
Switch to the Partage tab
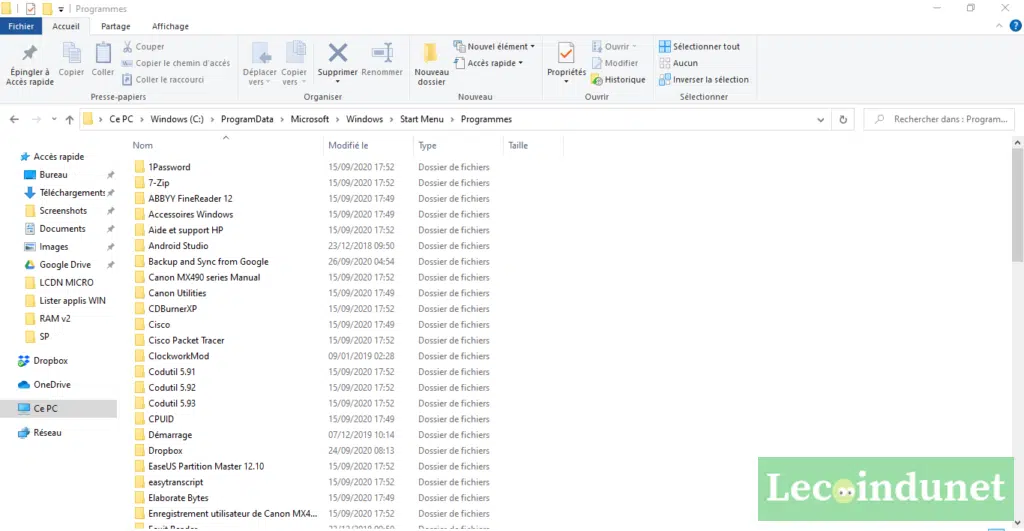click(x=116, y=26)
